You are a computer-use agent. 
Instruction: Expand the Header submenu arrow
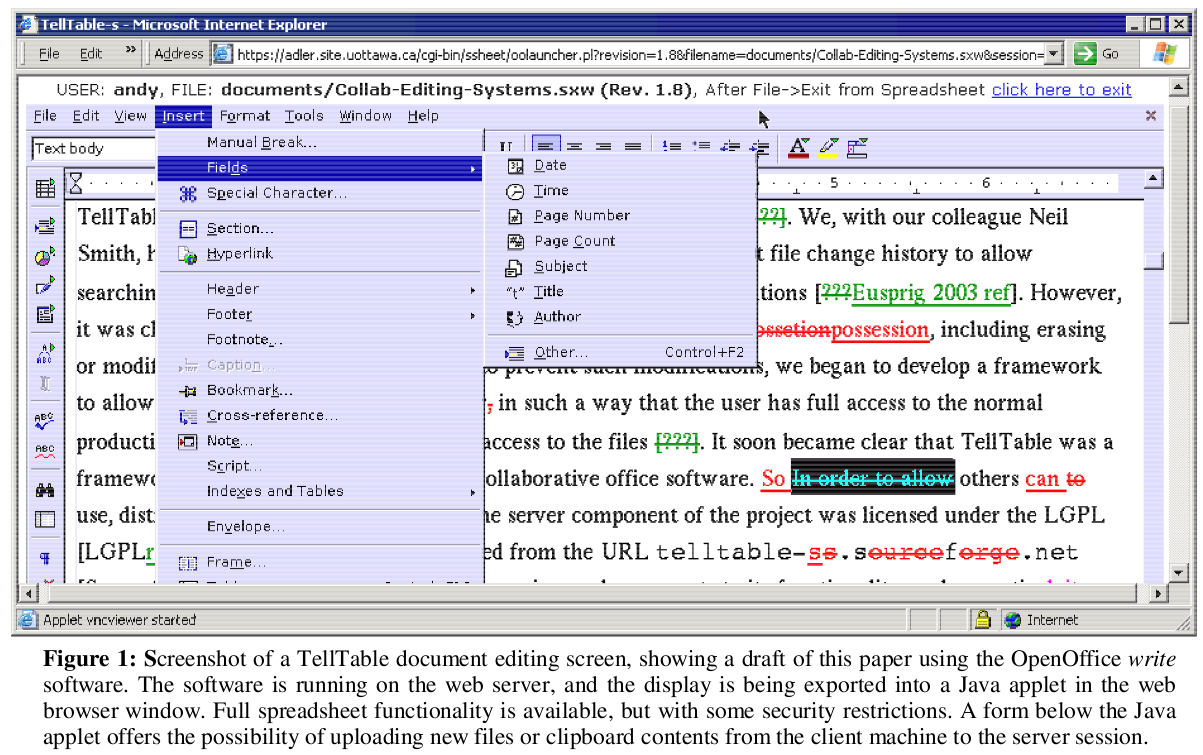pyautogui.click(x=473, y=290)
